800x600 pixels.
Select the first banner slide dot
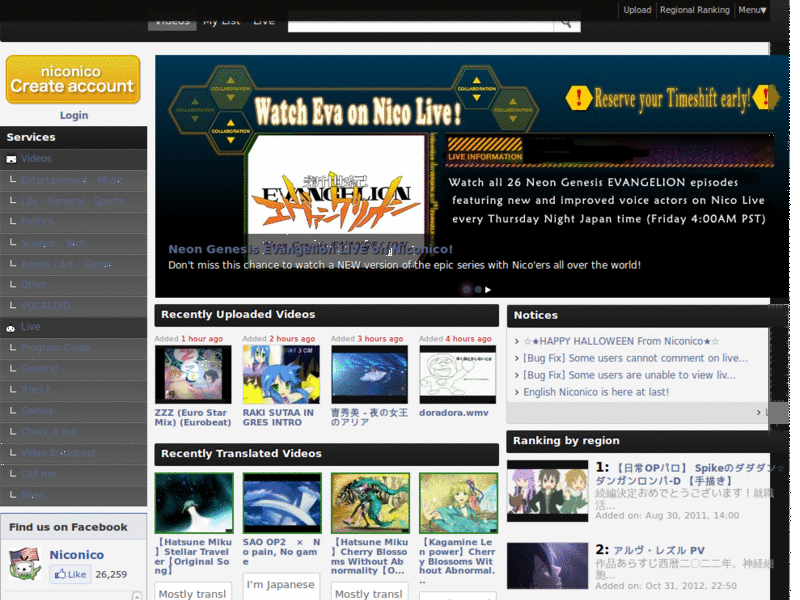pyautogui.click(x=466, y=289)
